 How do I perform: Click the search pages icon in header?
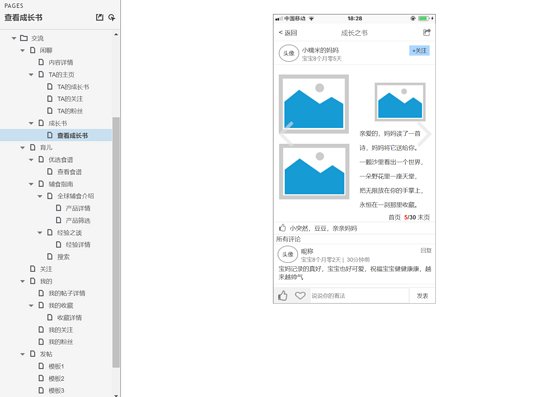pos(112,17)
